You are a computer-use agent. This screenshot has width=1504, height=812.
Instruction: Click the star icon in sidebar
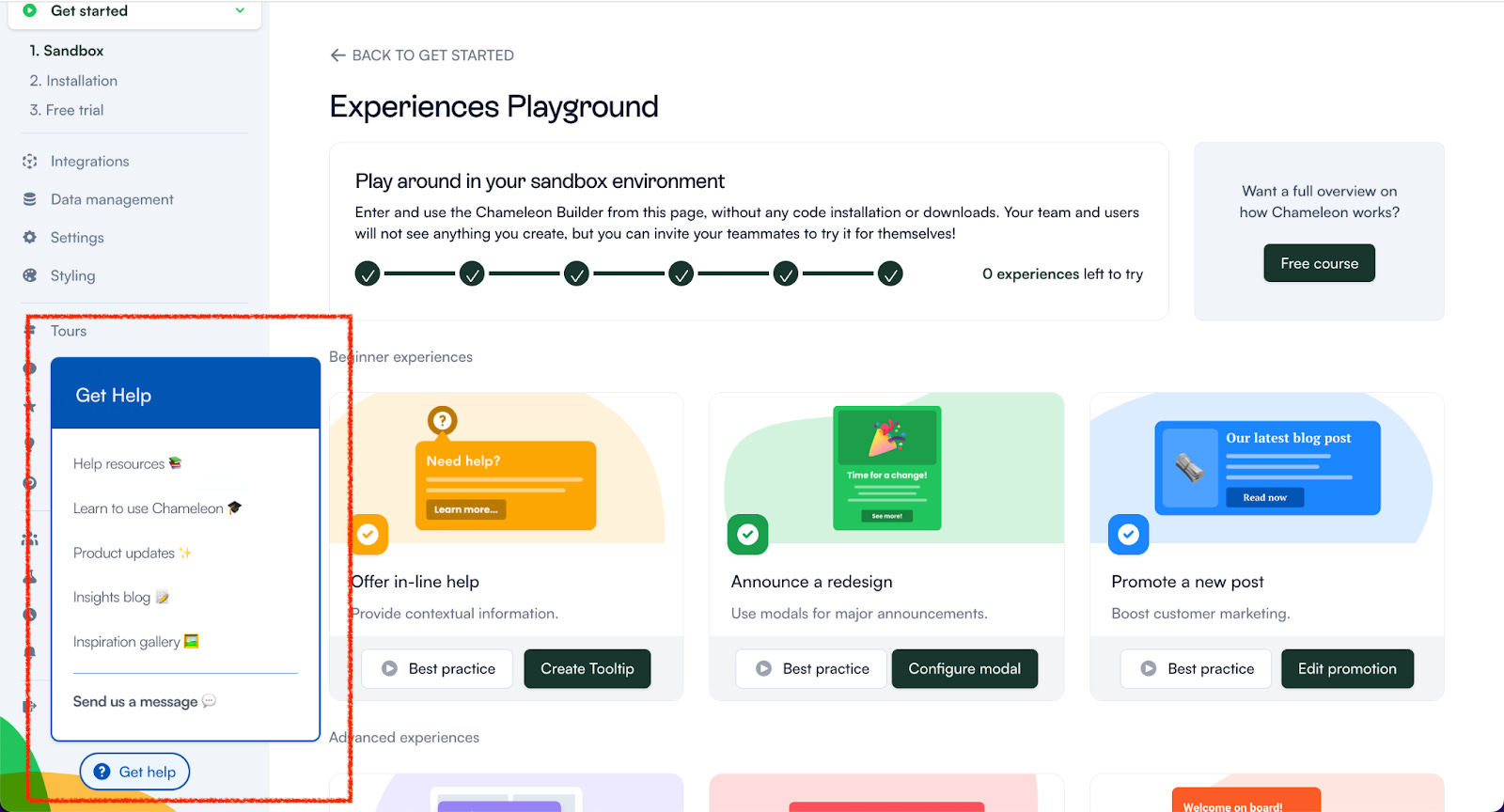(x=30, y=406)
